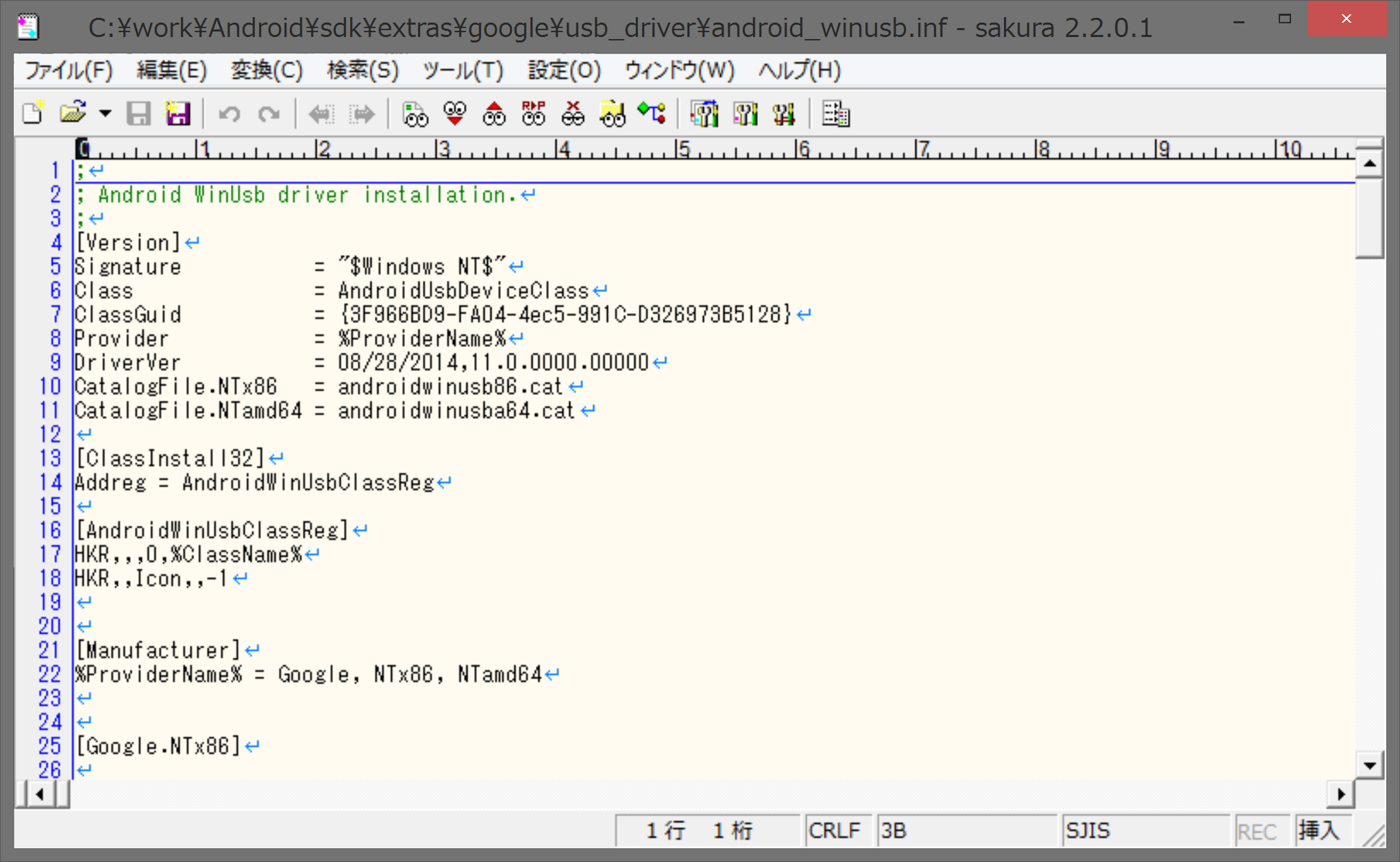This screenshot has height=862, width=1400.
Task: Clear search marks with the red X eyes icon
Action: point(573,113)
